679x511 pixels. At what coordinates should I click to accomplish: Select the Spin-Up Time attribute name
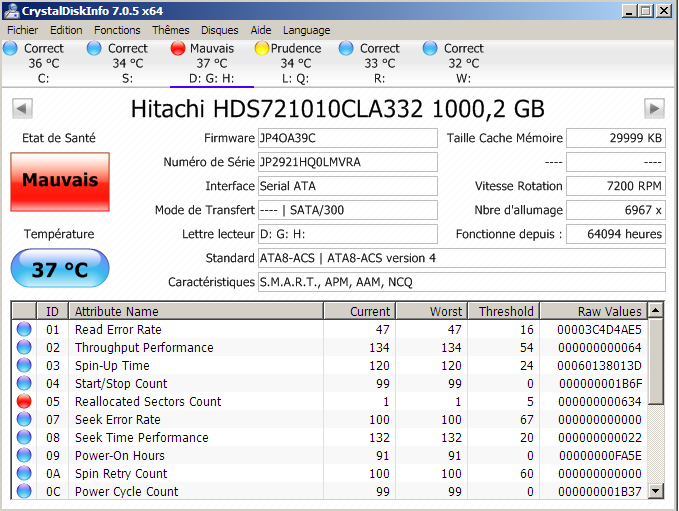pos(112,365)
